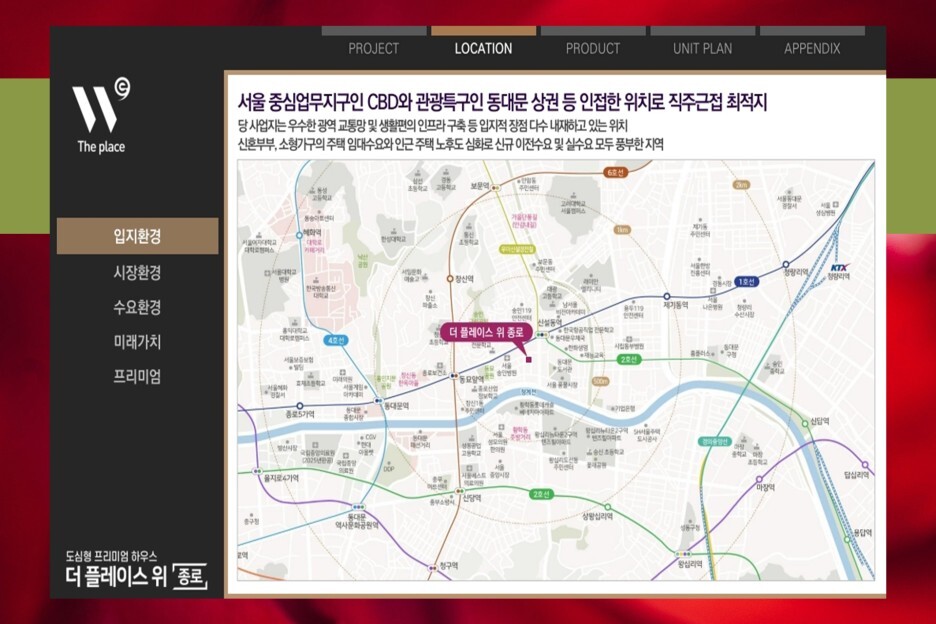The height and width of the screenshot is (624, 936).
Task: Click the 청구역 label
Action: tap(449, 565)
